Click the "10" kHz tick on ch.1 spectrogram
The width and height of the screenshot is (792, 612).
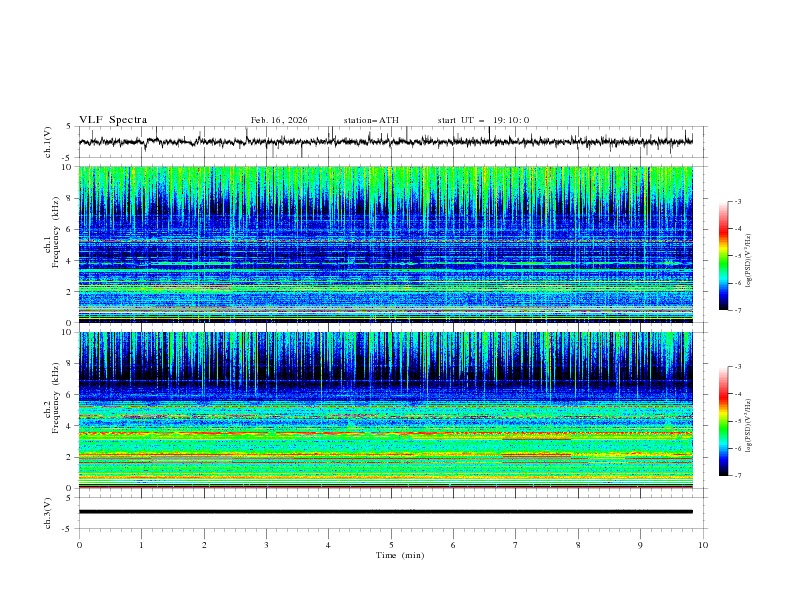pos(67,167)
